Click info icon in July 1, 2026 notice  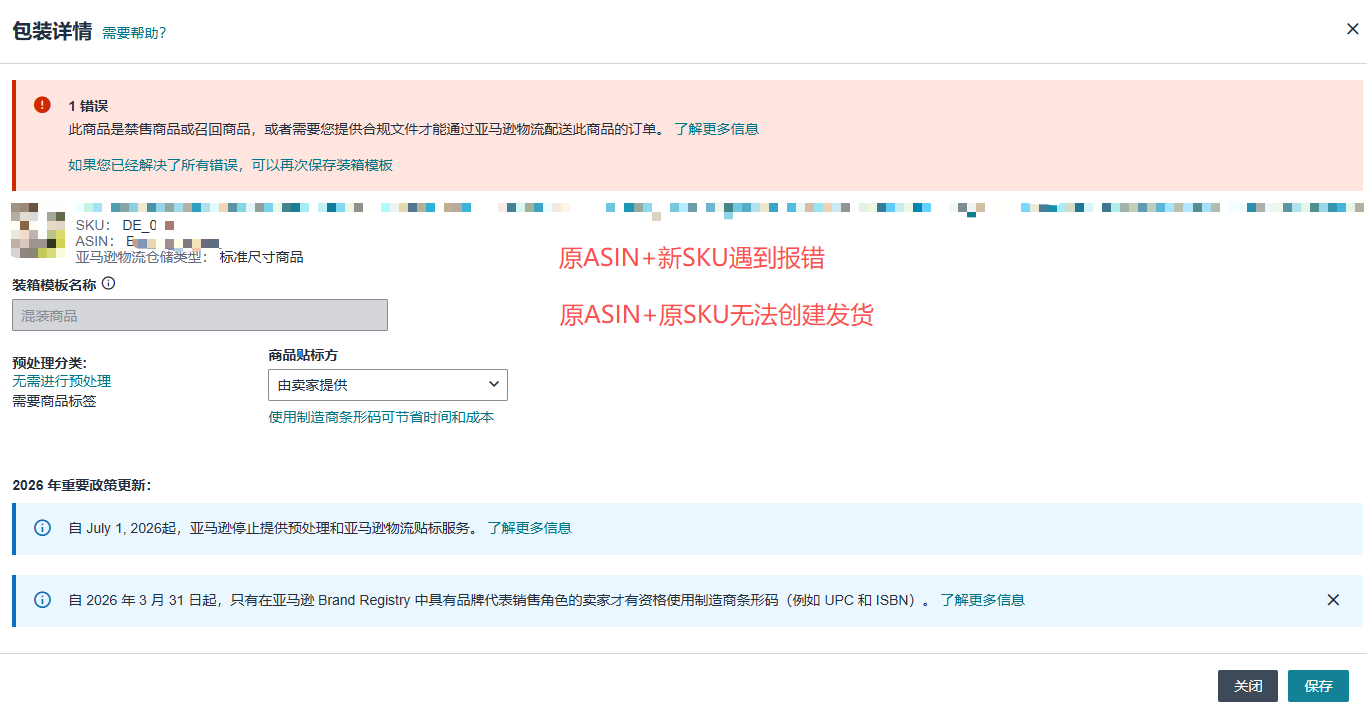tap(42, 528)
